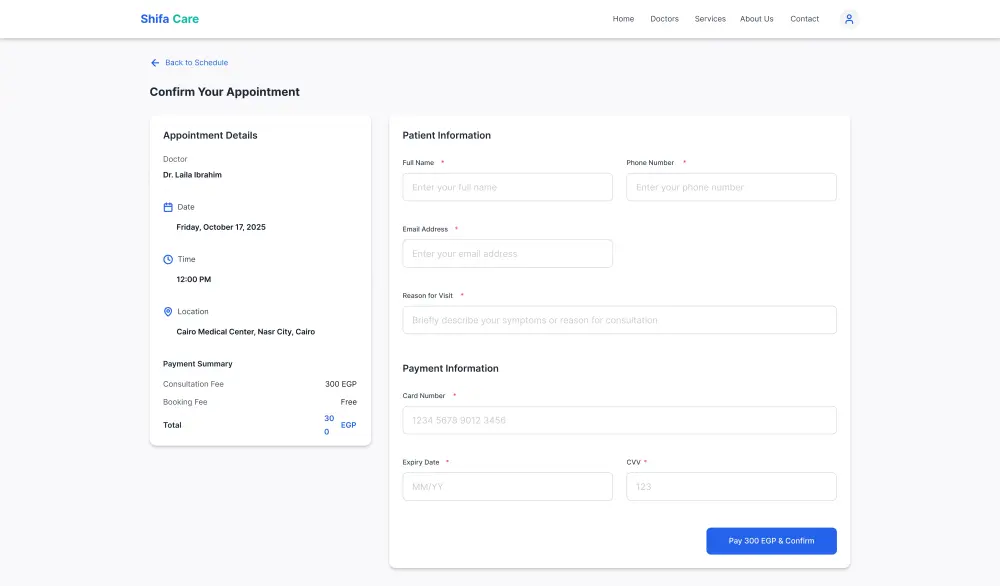Click the Expiry Date field
The width and height of the screenshot is (1000, 586).
tap(507, 487)
